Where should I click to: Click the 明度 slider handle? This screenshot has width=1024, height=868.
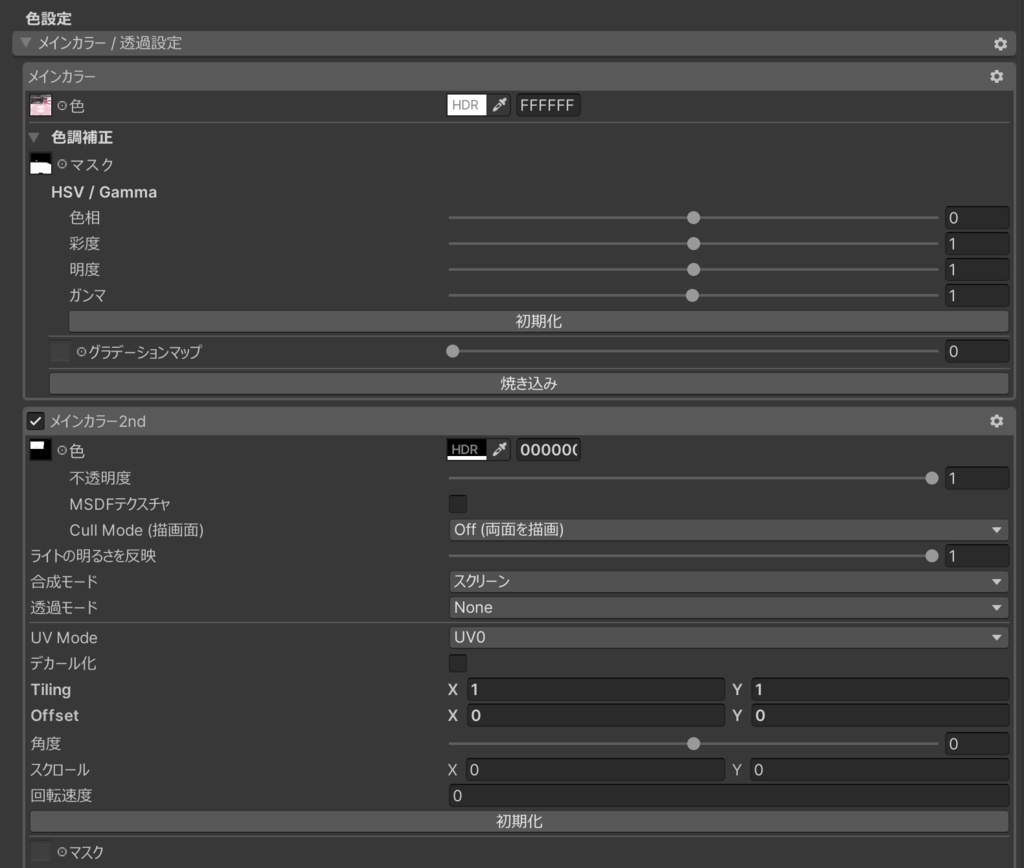(694, 269)
